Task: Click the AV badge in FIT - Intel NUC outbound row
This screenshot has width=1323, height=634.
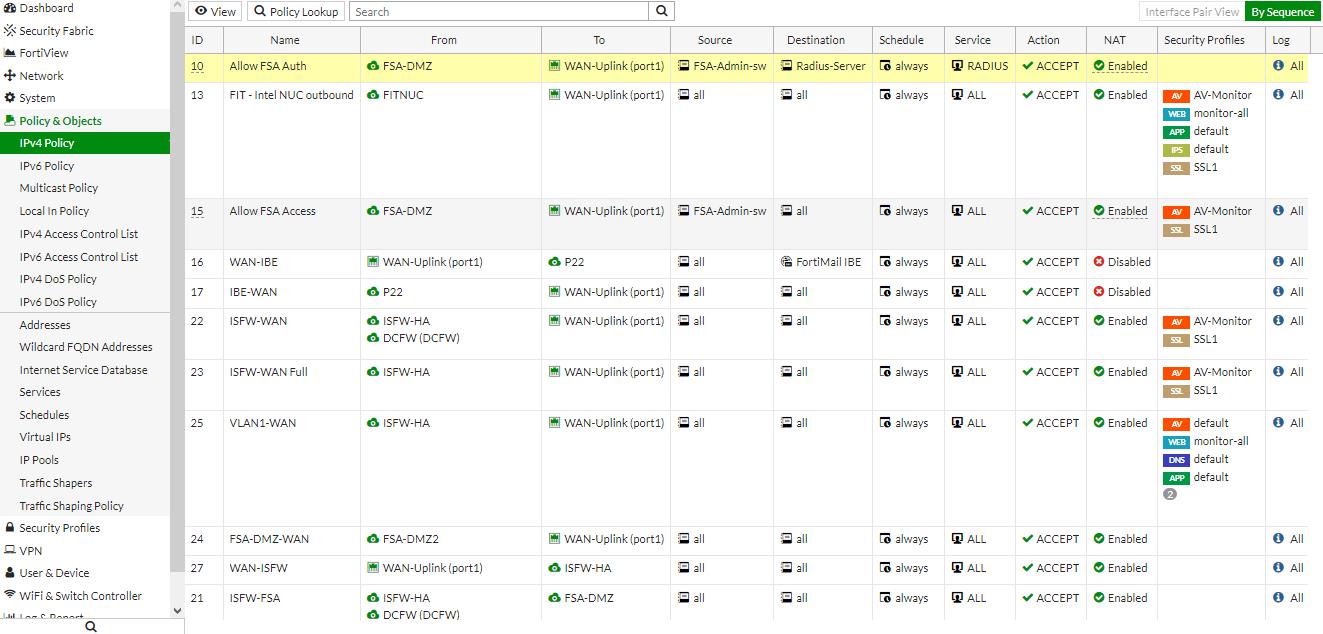Action: pyautogui.click(x=1176, y=96)
